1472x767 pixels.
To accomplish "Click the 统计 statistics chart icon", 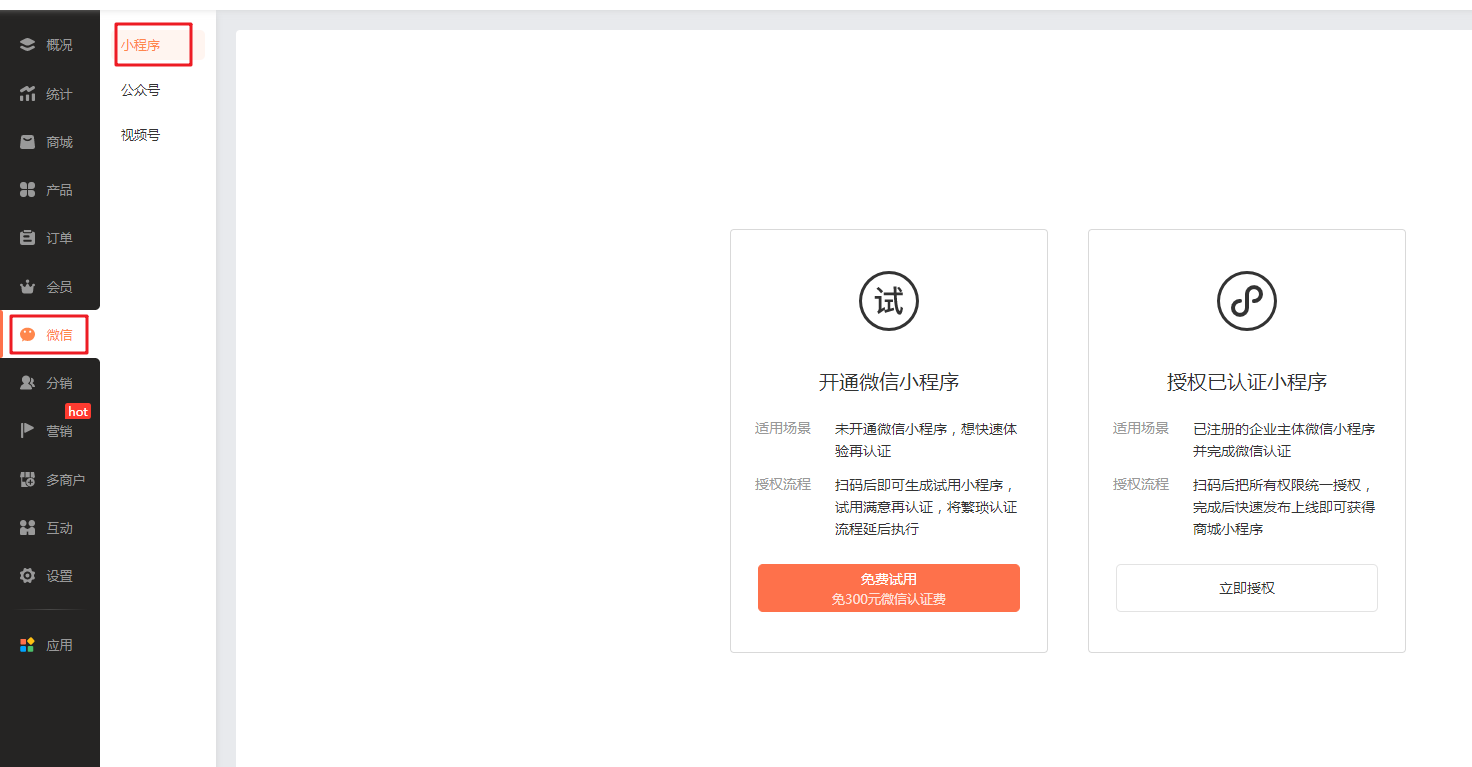I will tap(27, 94).
